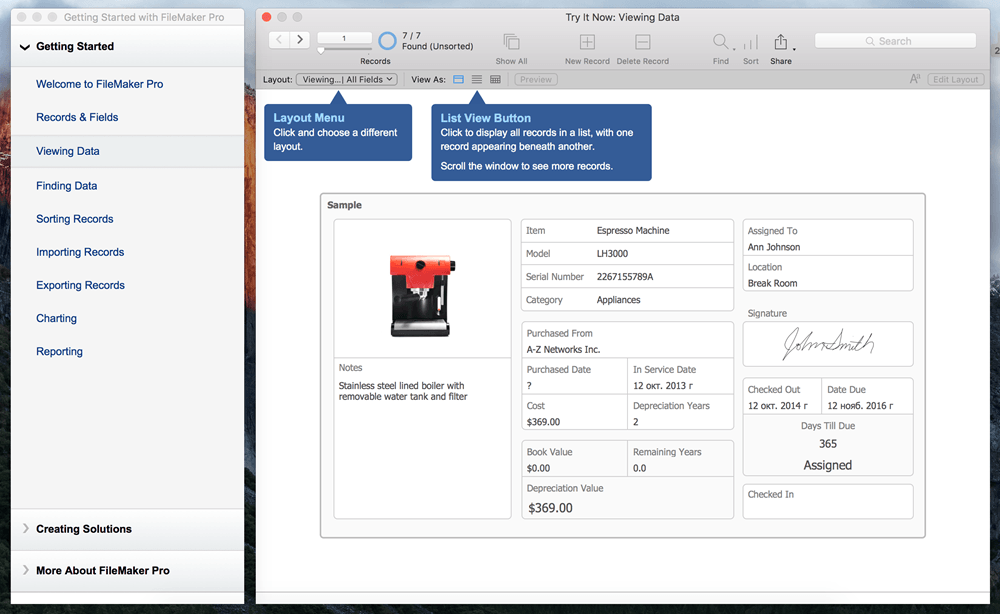Screen dimensions: 1000x614
Task: Open the Find magnifier tool
Action: pyautogui.click(x=720, y=42)
